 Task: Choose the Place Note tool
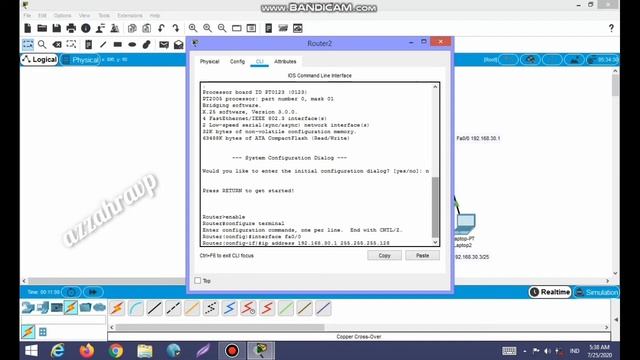[x=88, y=44]
